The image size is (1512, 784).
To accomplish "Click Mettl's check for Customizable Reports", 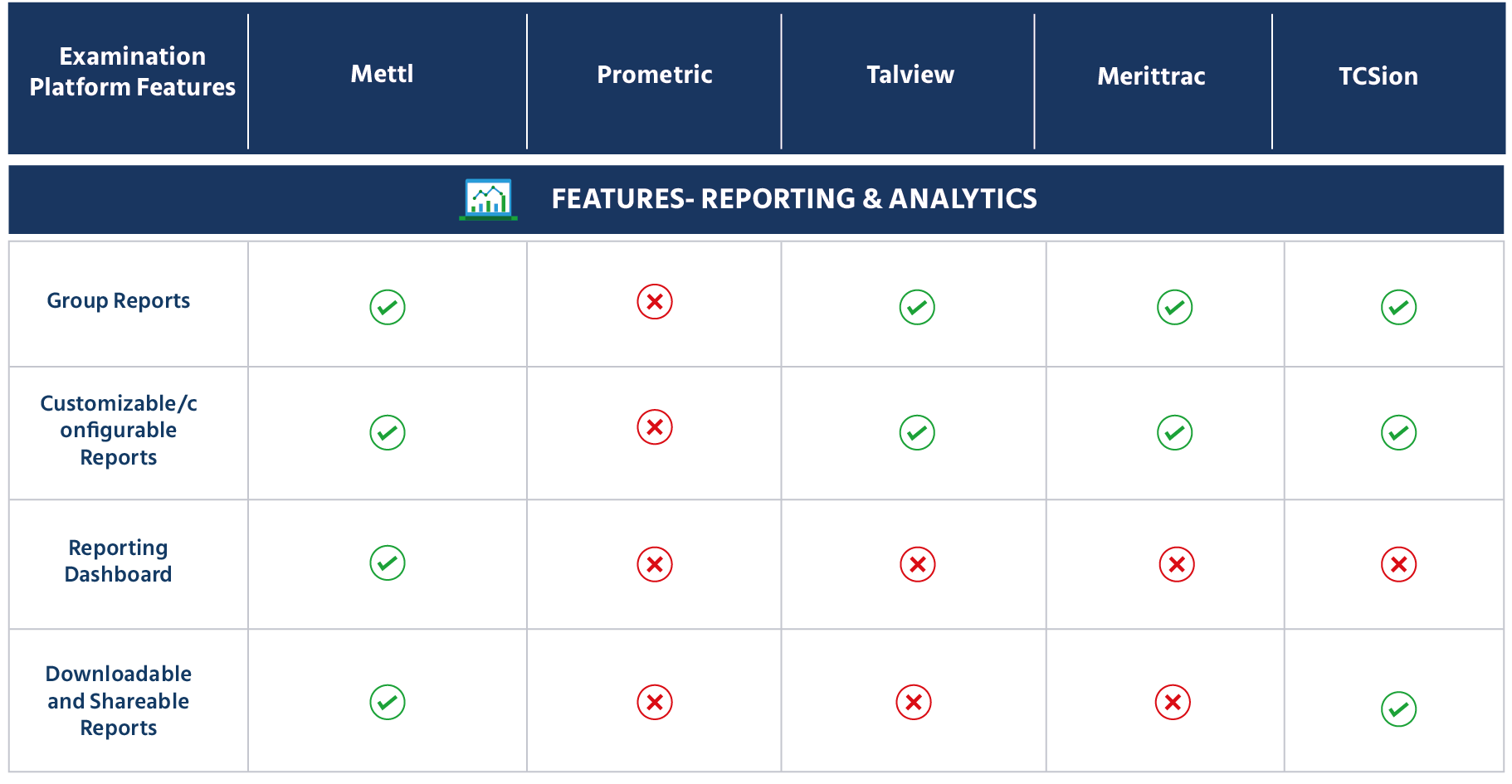I will tap(388, 432).
